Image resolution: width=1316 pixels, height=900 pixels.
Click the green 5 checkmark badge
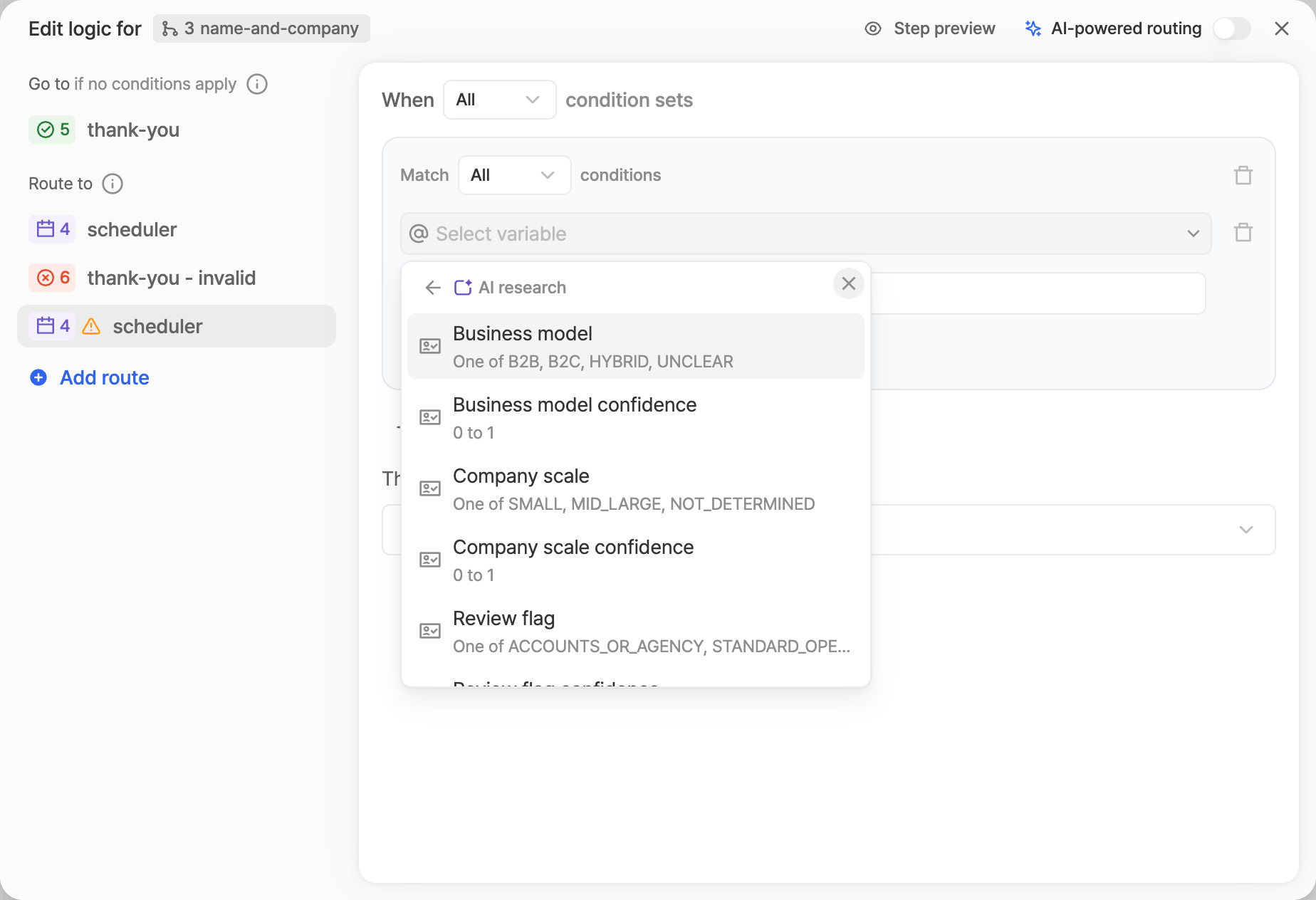pyautogui.click(x=52, y=130)
